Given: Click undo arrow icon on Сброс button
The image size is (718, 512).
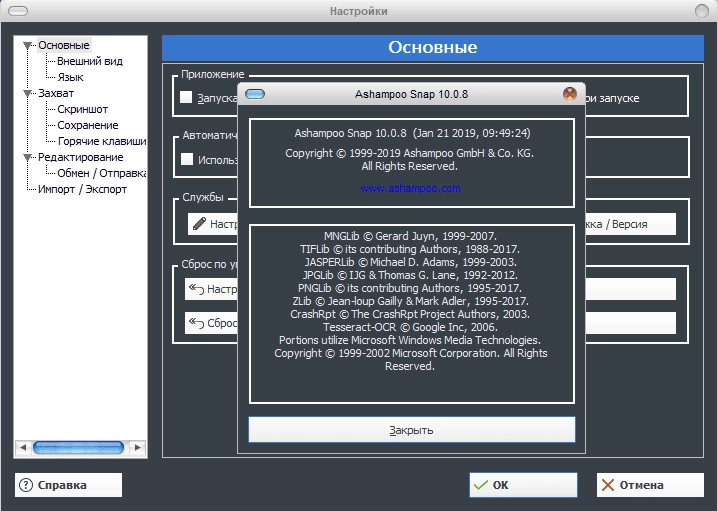Looking at the screenshot, I should (196, 322).
